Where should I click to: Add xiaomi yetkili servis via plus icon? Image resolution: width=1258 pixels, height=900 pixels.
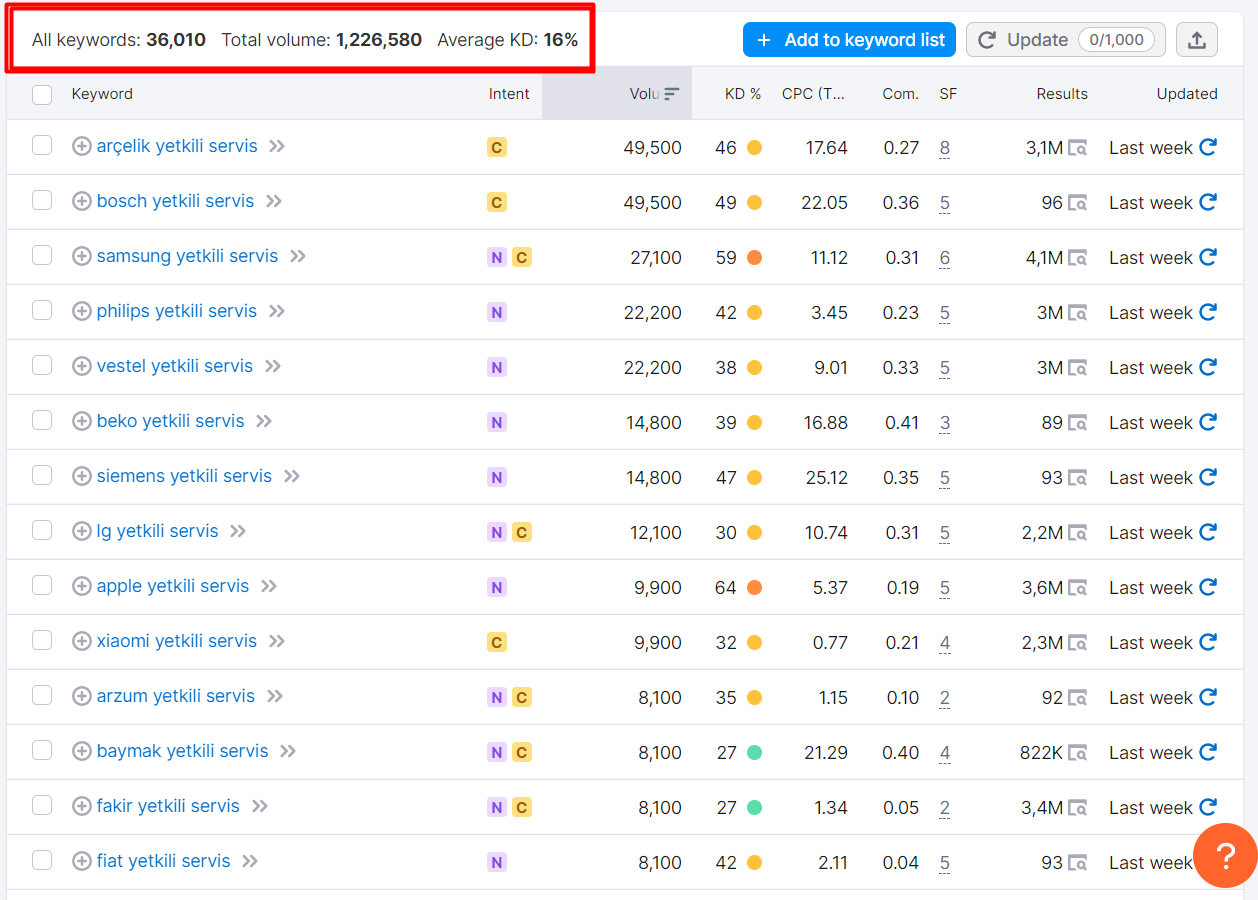[x=82, y=641]
